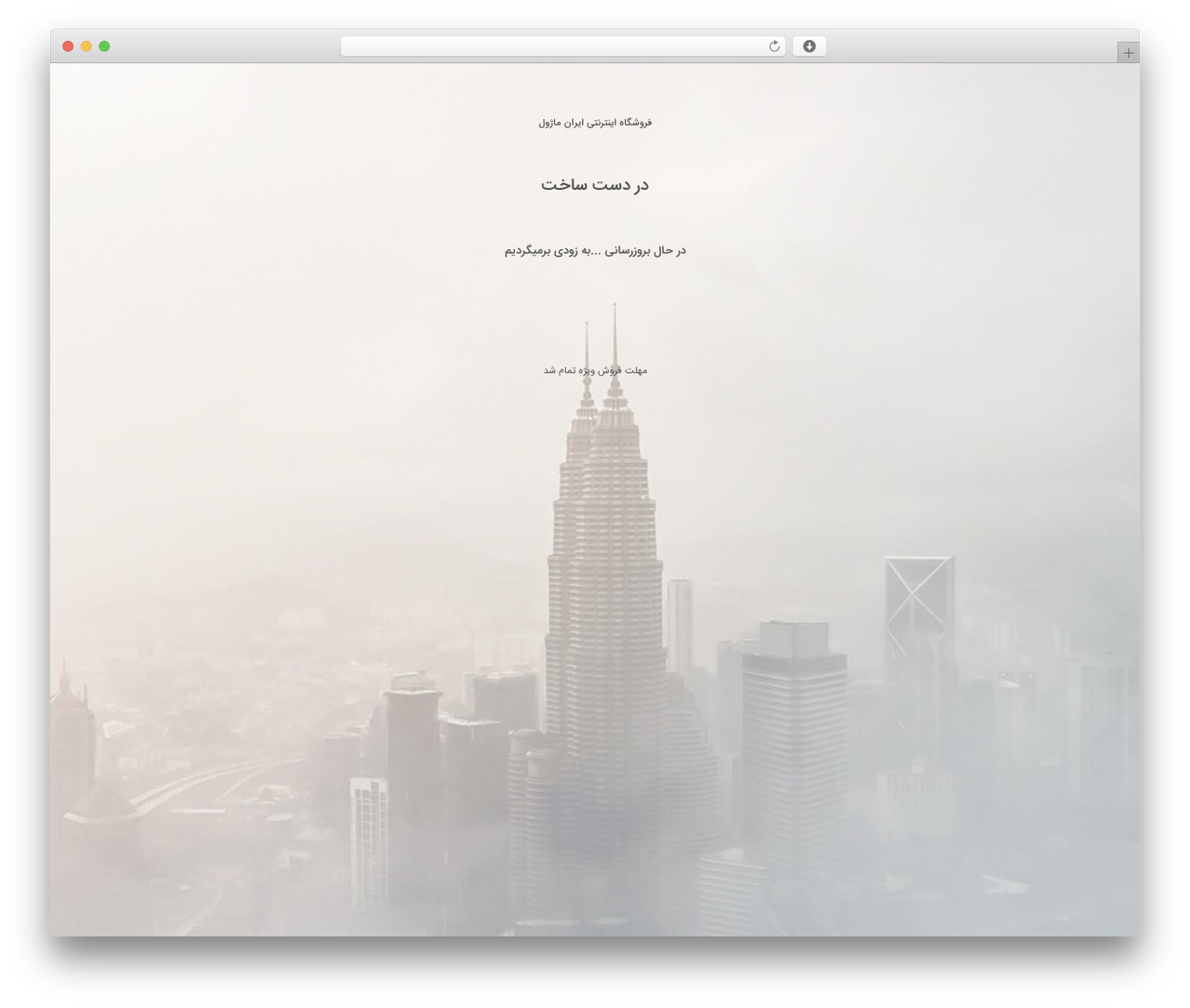Focus the browser address bar
Viewport: 1190px width, 1008px height.
click(563, 46)
